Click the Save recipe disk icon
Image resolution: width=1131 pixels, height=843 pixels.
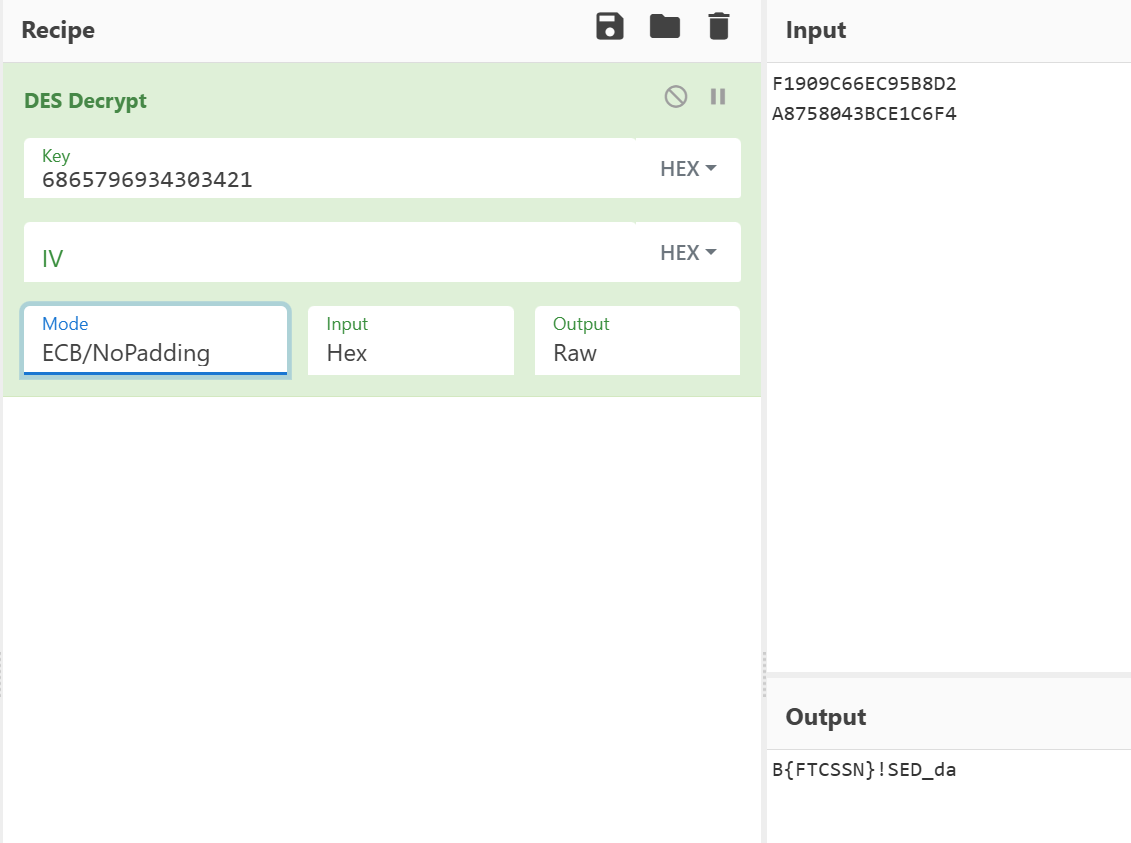[610, 27]
